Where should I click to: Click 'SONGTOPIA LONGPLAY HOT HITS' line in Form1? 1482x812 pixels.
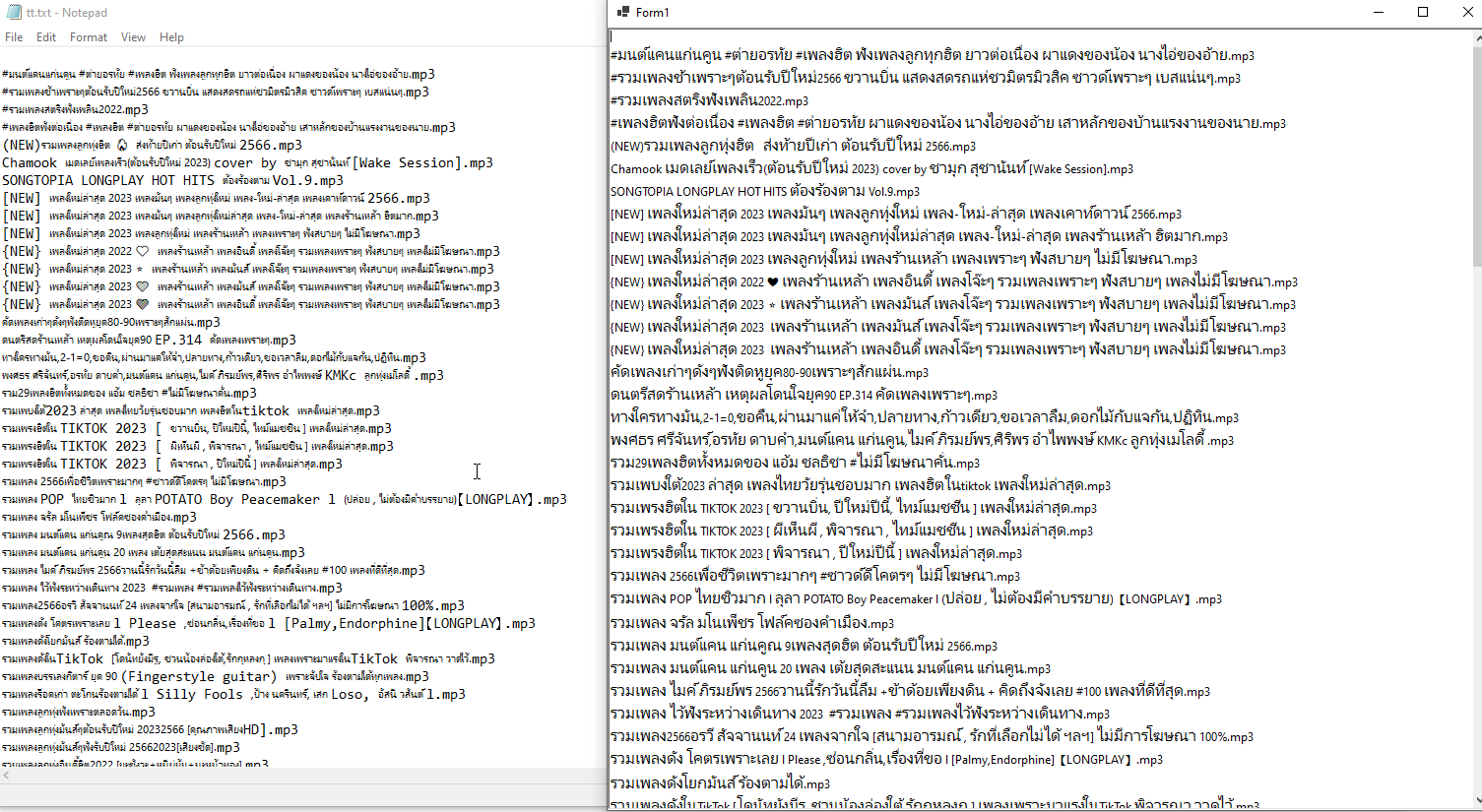click(x=765, y=191)
